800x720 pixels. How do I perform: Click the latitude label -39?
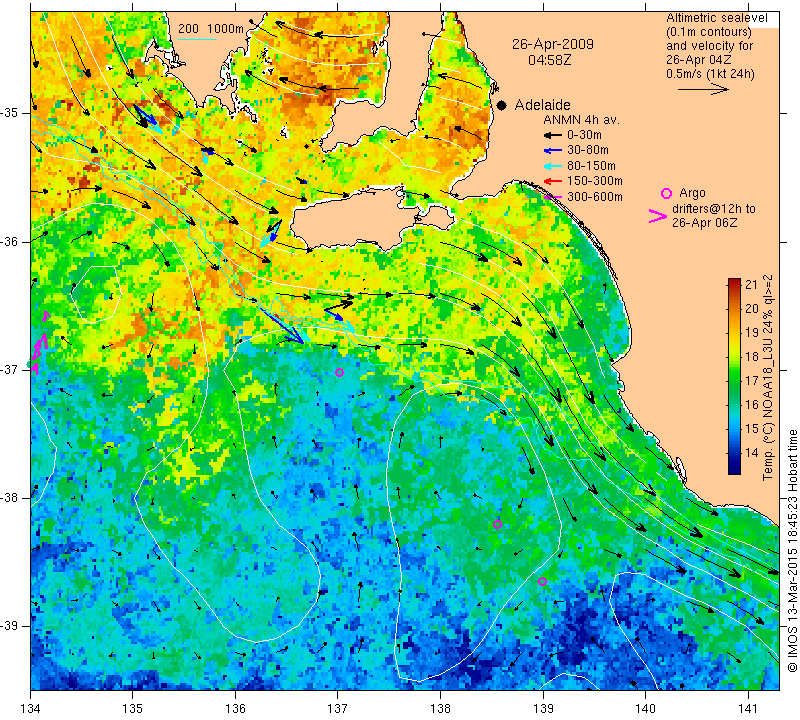10,626
